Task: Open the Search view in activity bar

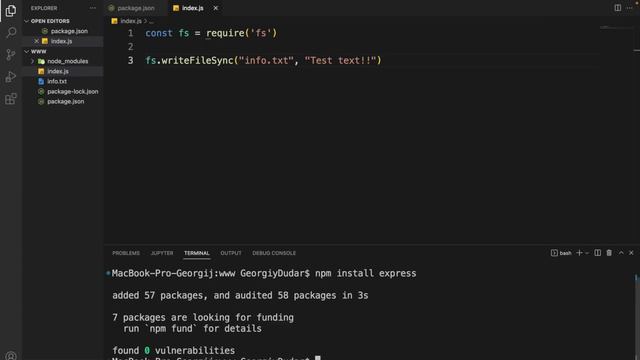Action: [x=11, y=32]
